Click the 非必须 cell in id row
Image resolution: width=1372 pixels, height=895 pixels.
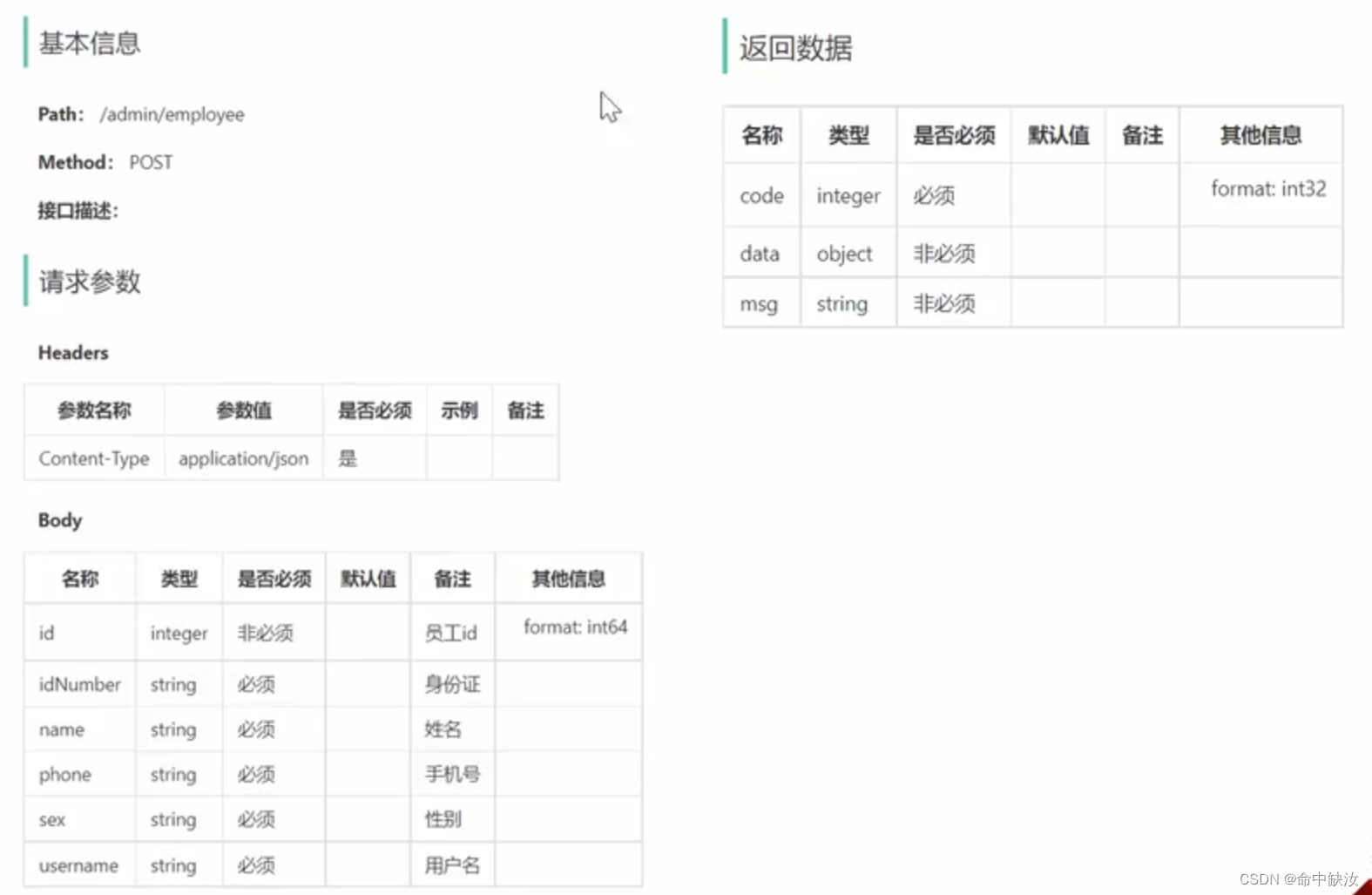265,633
